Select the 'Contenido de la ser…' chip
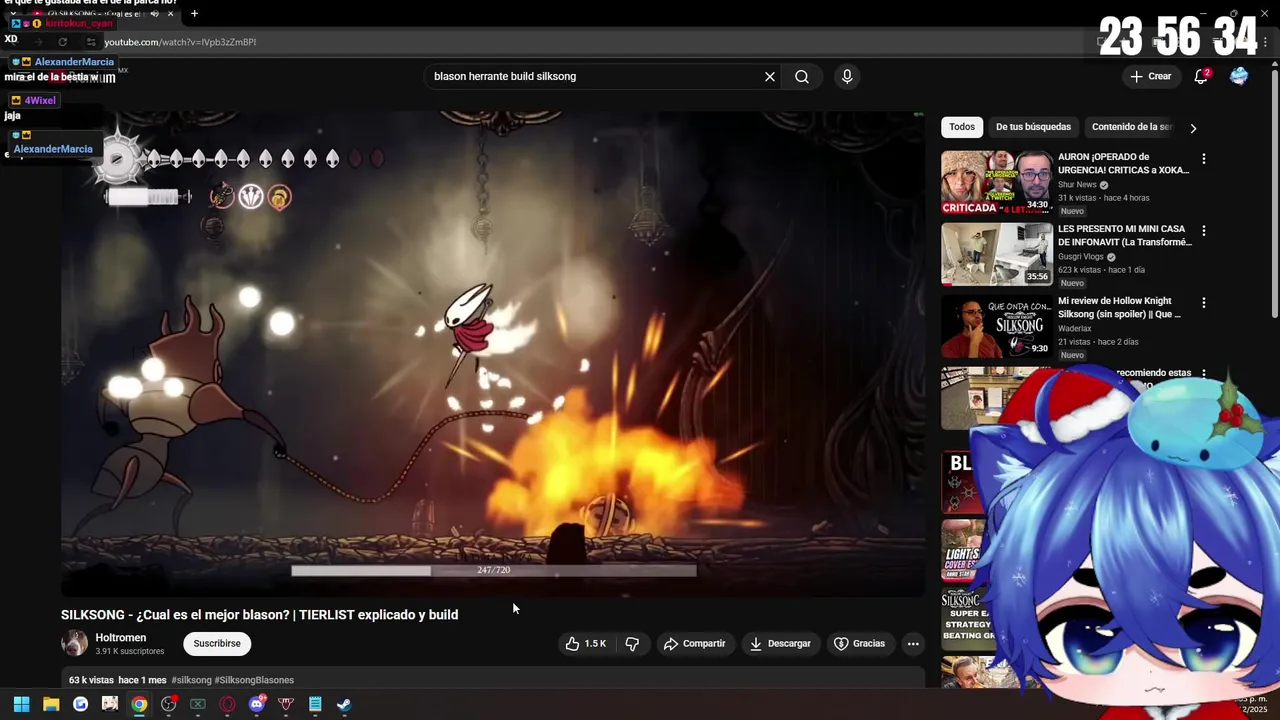 (x=1131, y=127)
